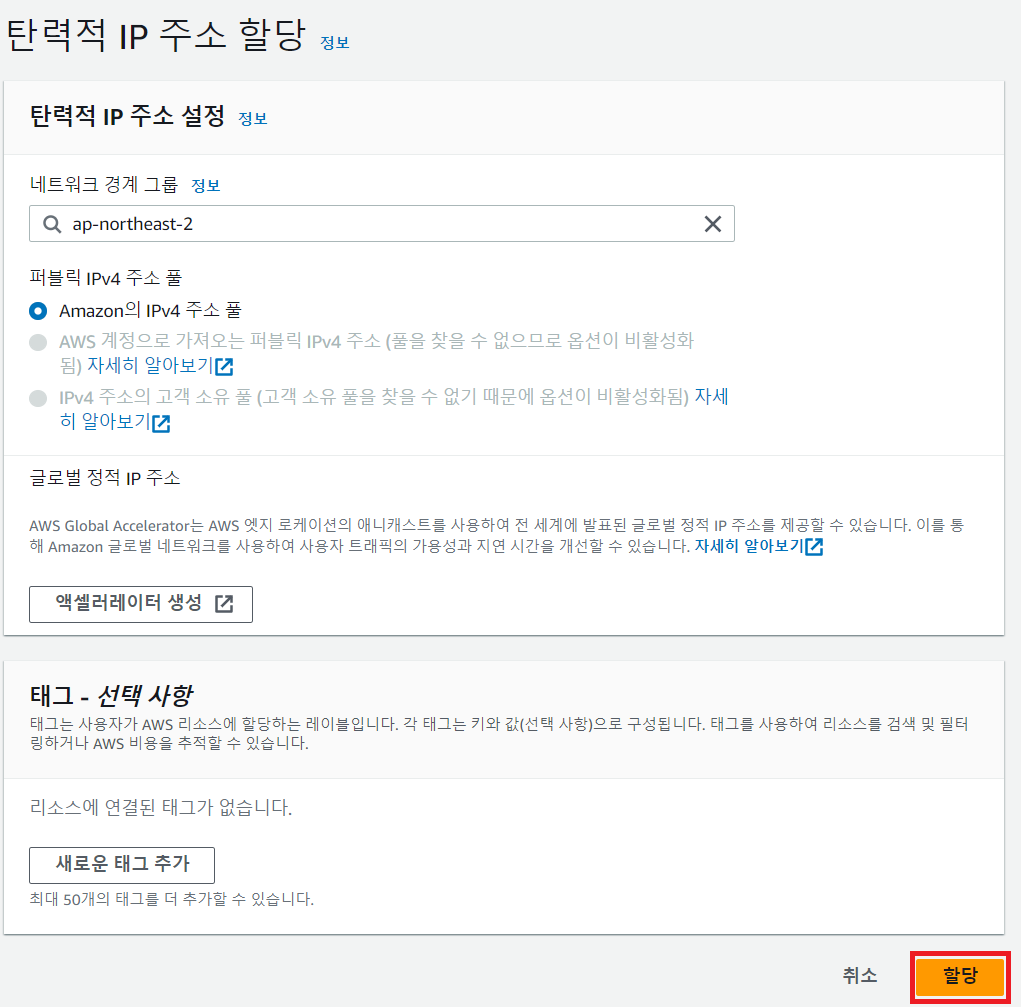The width and height of the screenshot is (1026, 1007).
Task: Click the search magnifier icon in network border group field
Action: tap(52, 224)
